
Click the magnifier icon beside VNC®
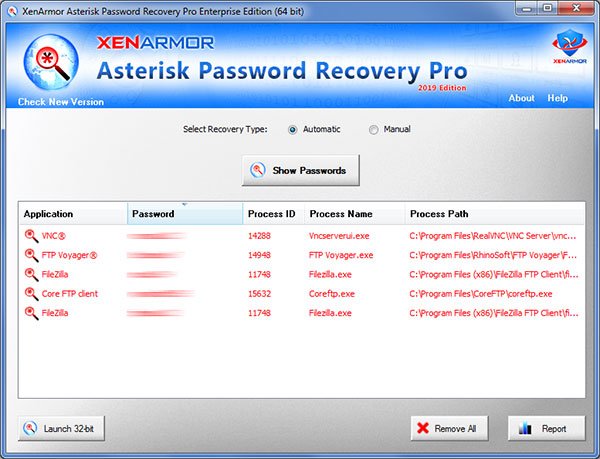point(31,236)
